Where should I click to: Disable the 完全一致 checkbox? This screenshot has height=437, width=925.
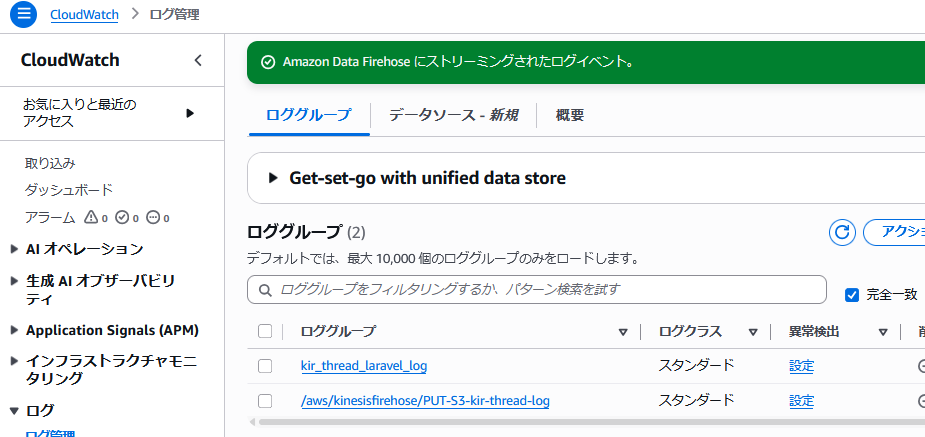coord(852,294)
